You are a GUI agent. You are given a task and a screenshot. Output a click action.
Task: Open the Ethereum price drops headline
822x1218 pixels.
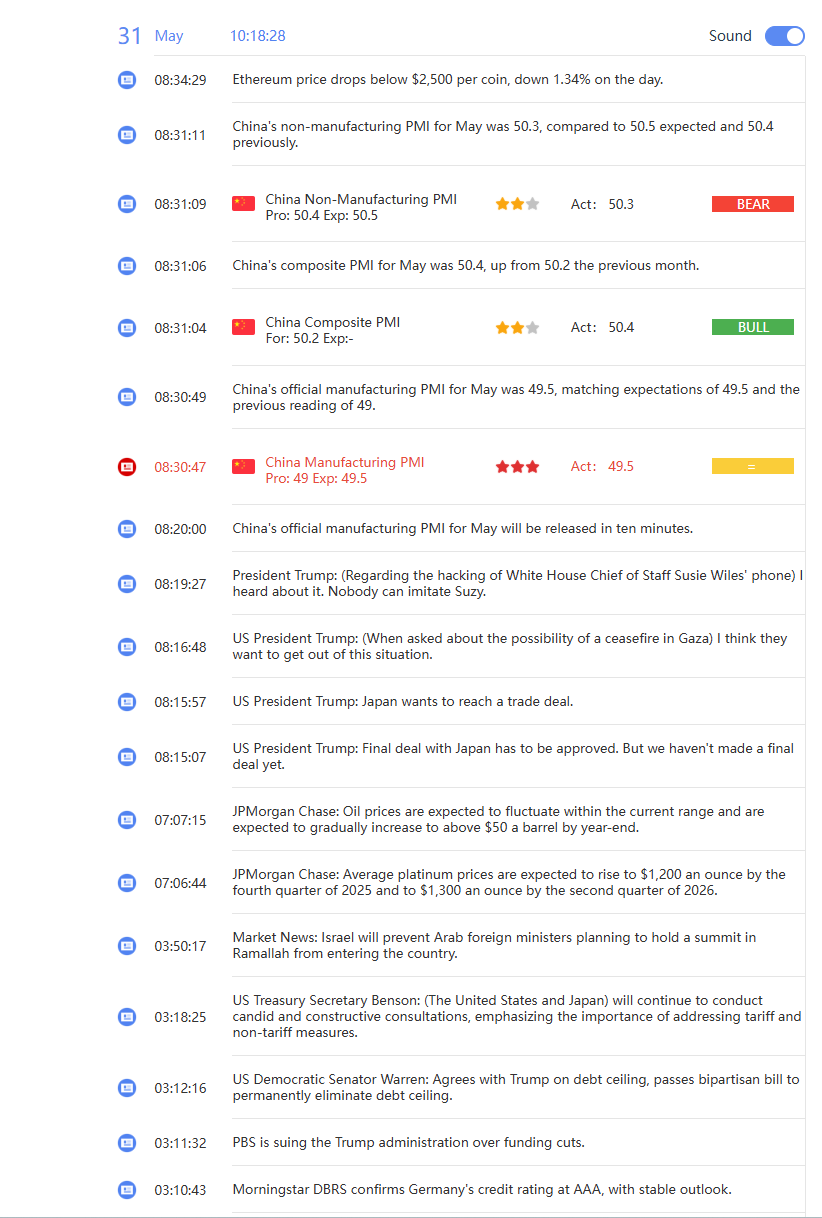(x=448, y=79)
